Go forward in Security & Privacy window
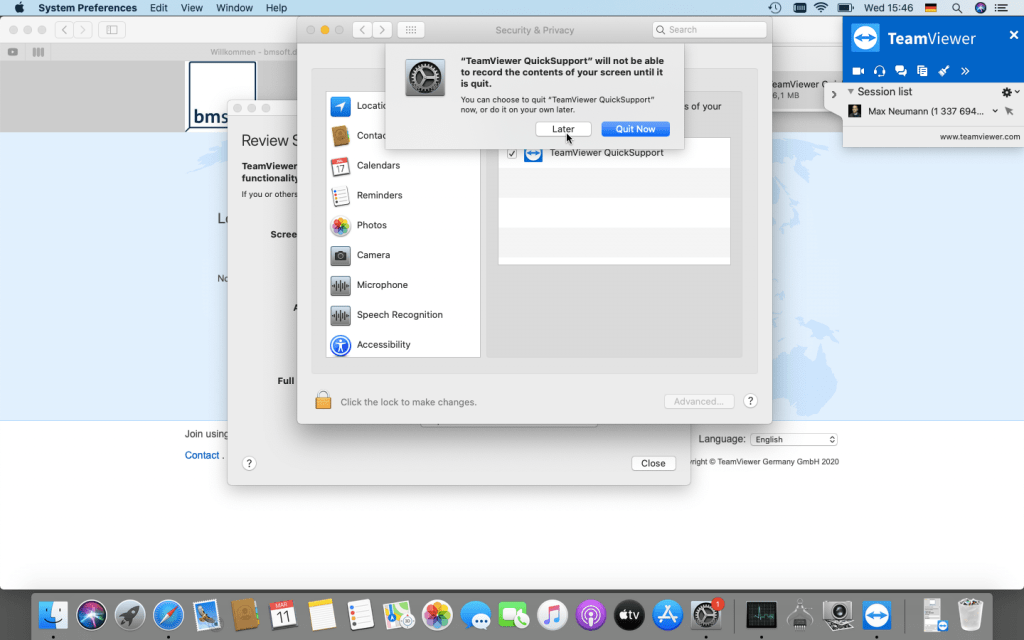The height and width of the screenshot is (640, 1024). (382, 30)
